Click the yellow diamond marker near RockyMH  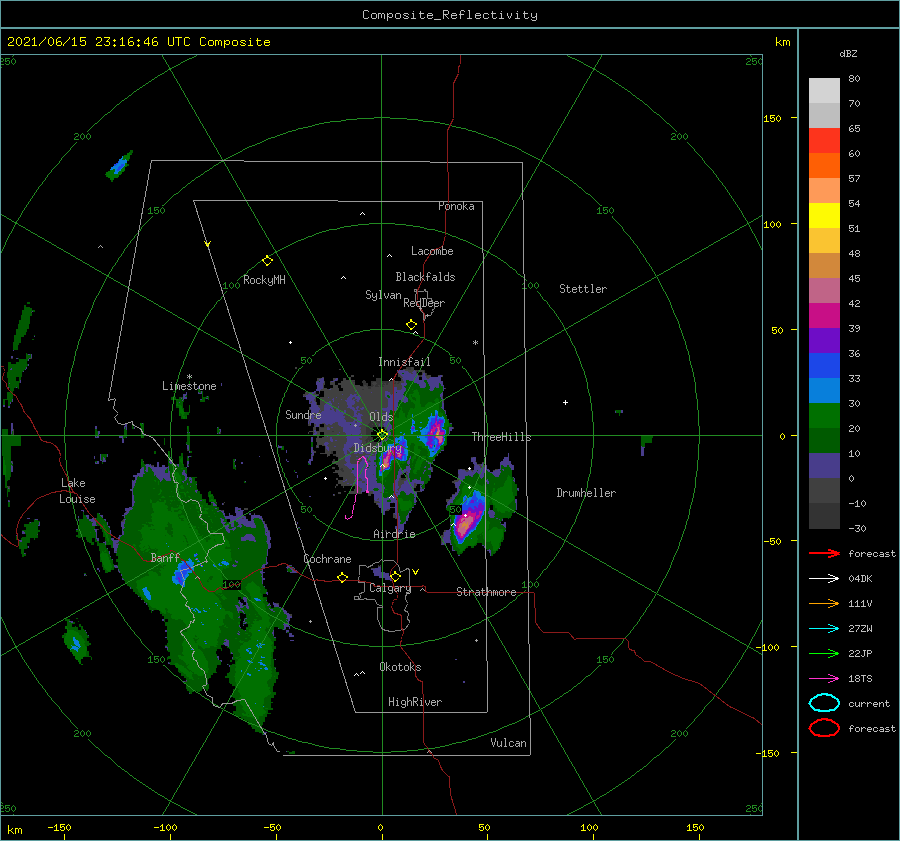267,261
